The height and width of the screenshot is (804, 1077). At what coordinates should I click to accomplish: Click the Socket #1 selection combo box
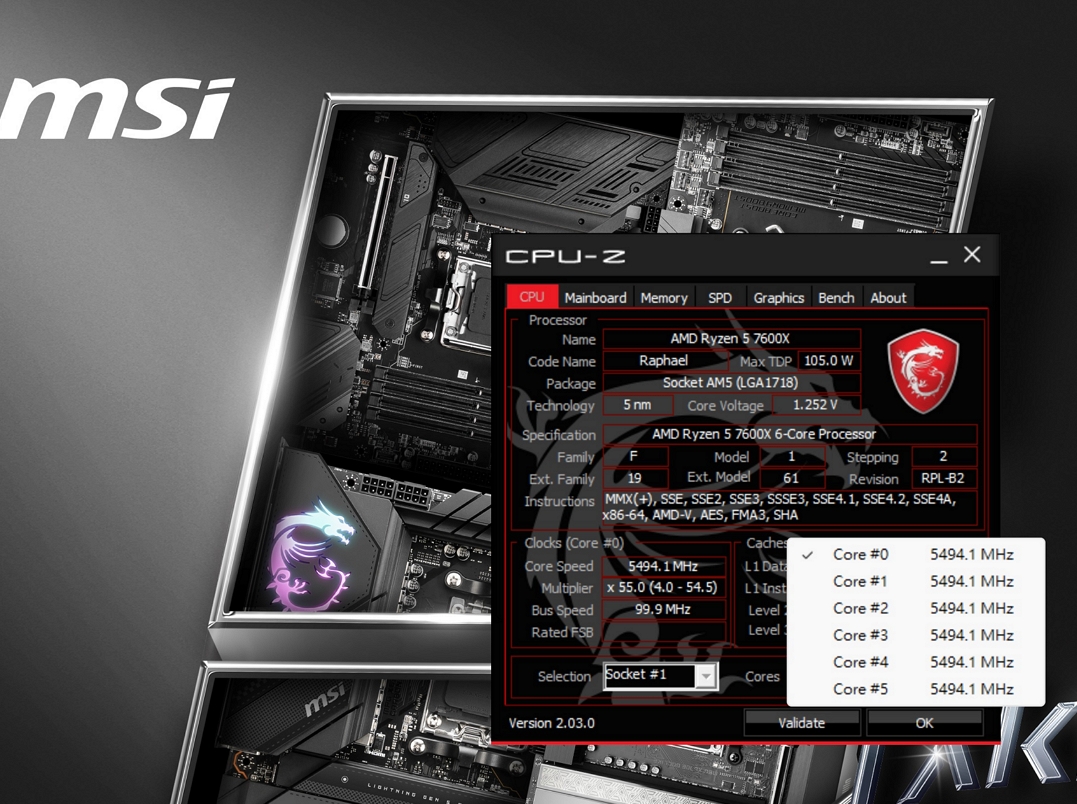tap(660, 676)
